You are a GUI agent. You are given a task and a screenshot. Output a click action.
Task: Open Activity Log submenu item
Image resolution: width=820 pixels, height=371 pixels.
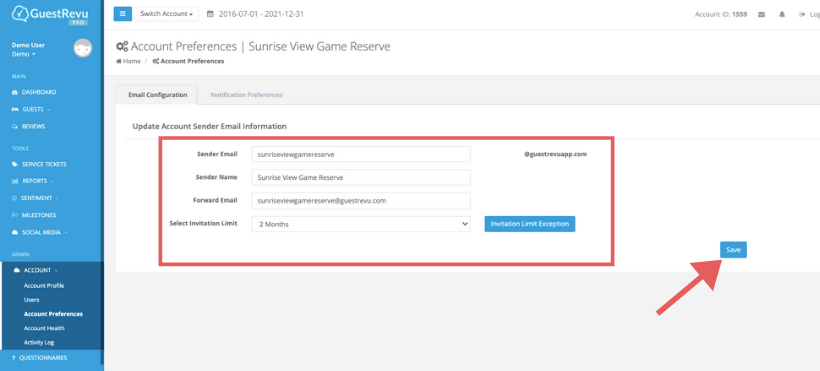39,342
